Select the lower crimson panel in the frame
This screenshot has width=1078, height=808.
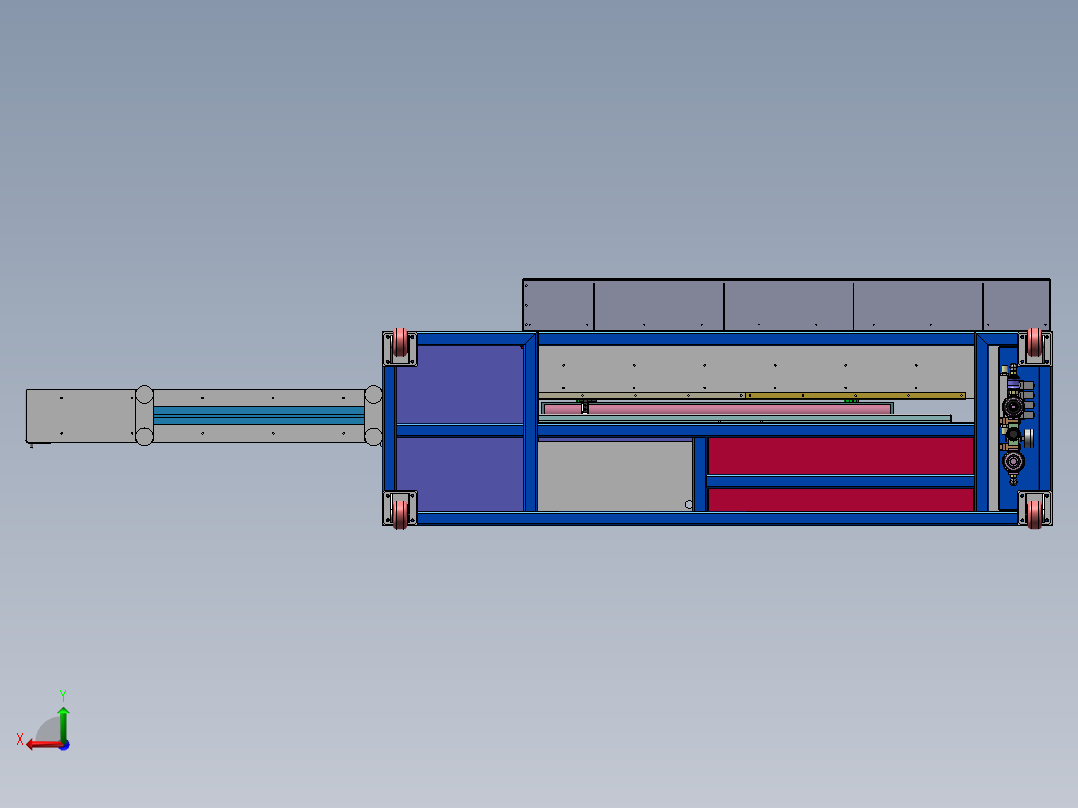(x=840, y=499)
